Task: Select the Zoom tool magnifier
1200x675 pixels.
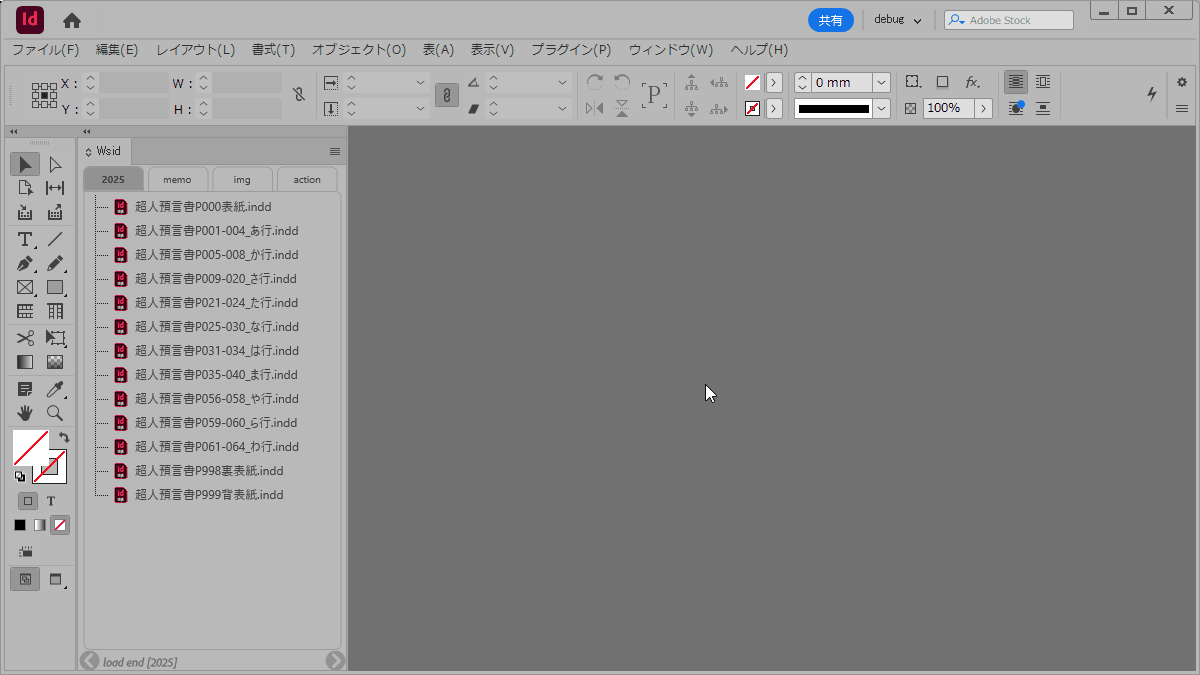Action: pyautogui.click(x=55, y=412)
